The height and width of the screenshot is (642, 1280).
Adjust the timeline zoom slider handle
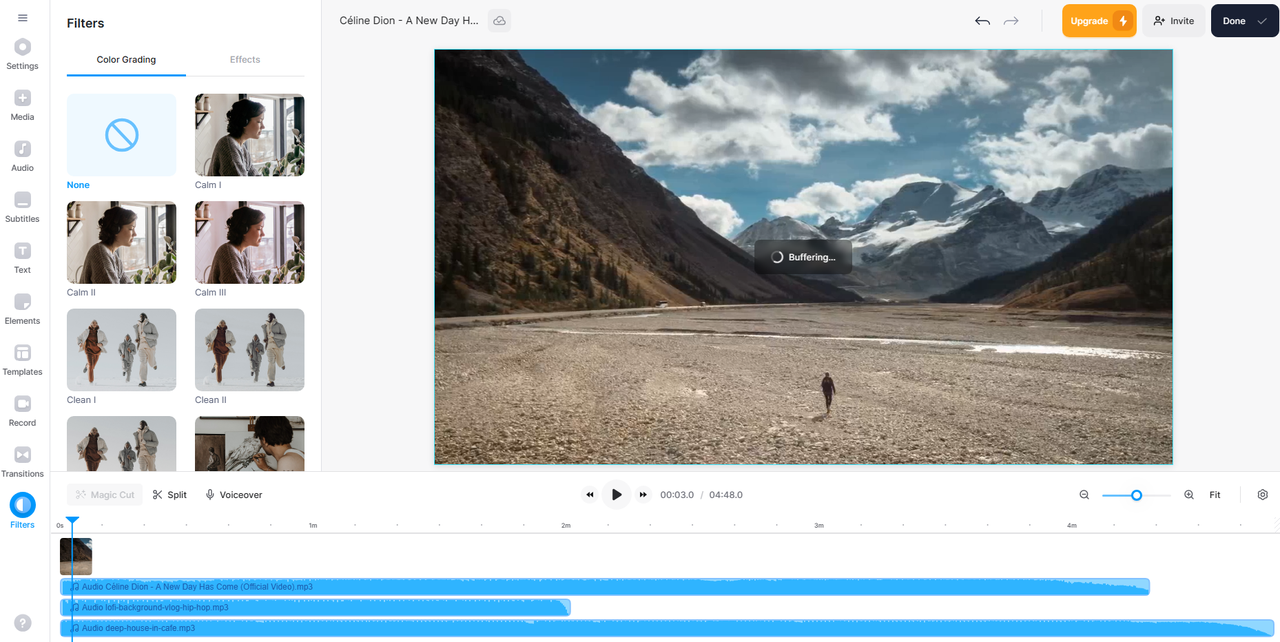1136,495
